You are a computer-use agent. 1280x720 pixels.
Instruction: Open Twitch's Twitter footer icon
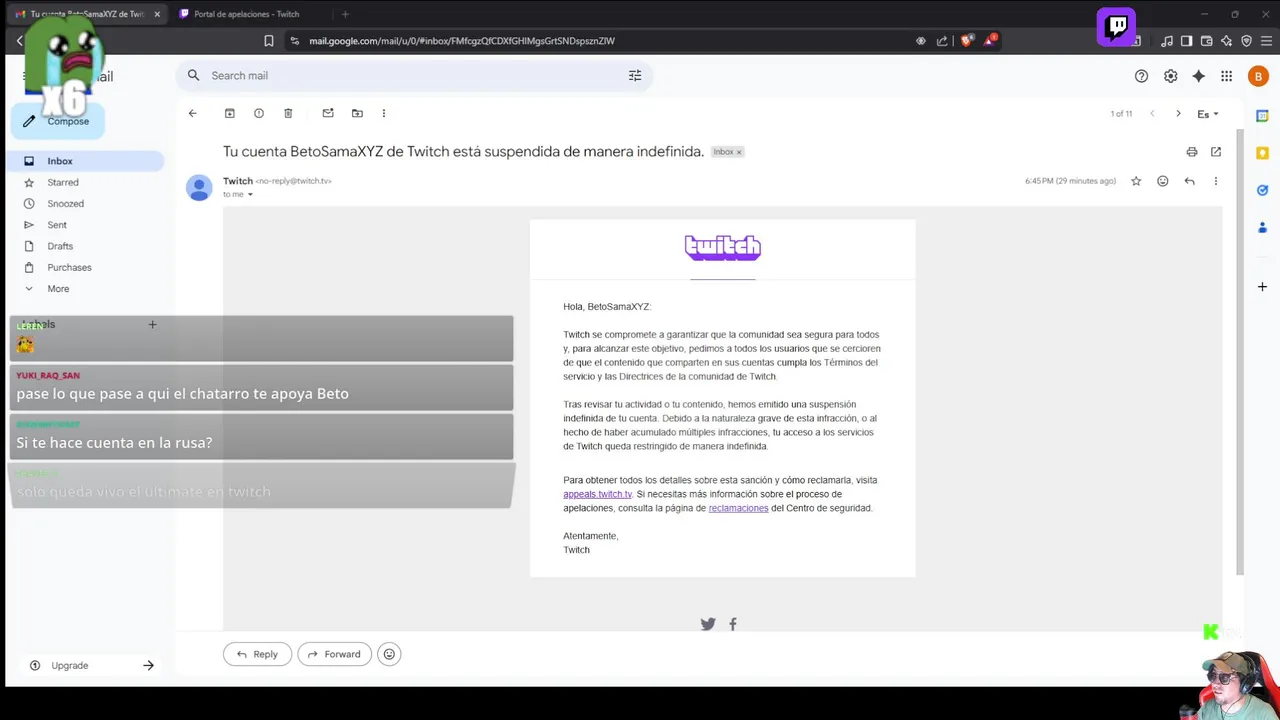point(708,624)
